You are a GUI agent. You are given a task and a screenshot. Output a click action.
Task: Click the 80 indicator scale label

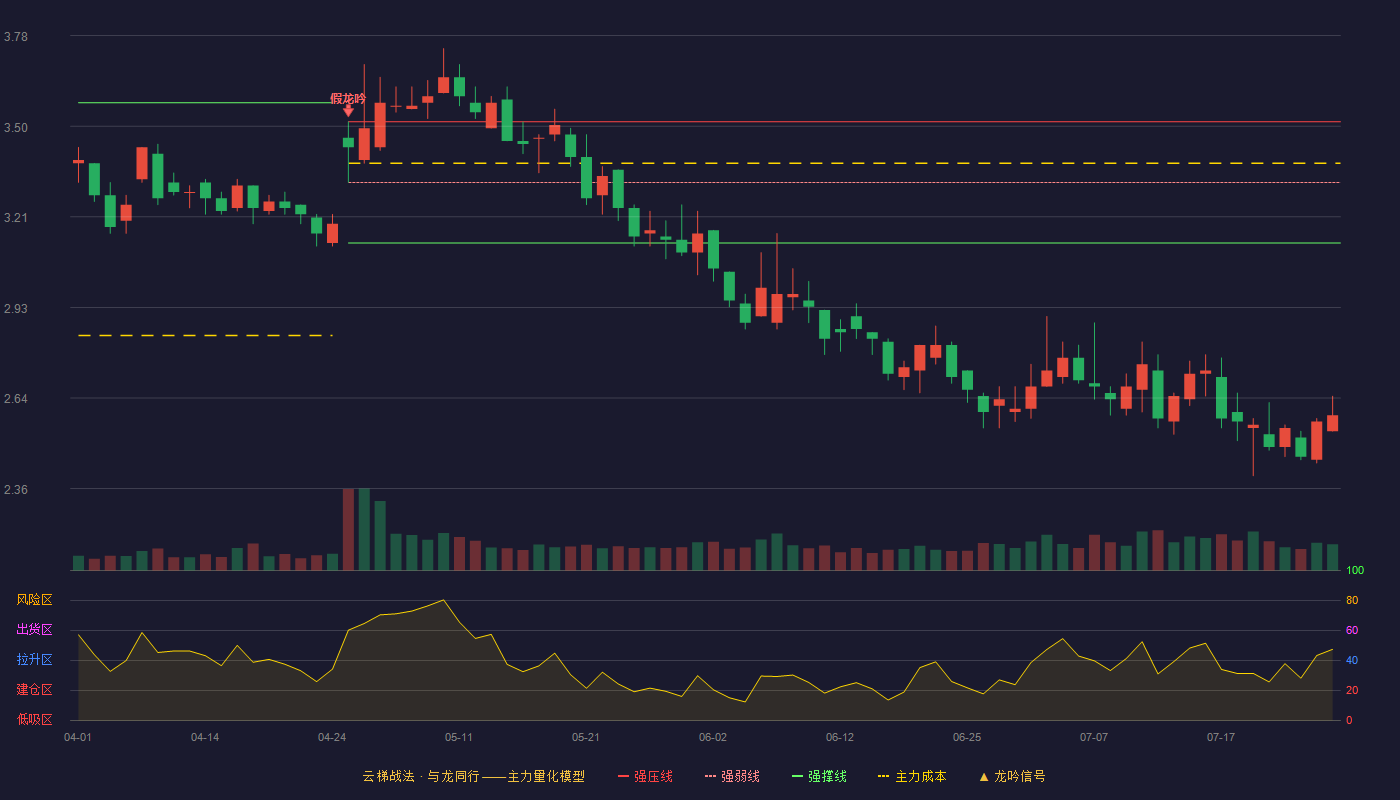[1352, 600]
